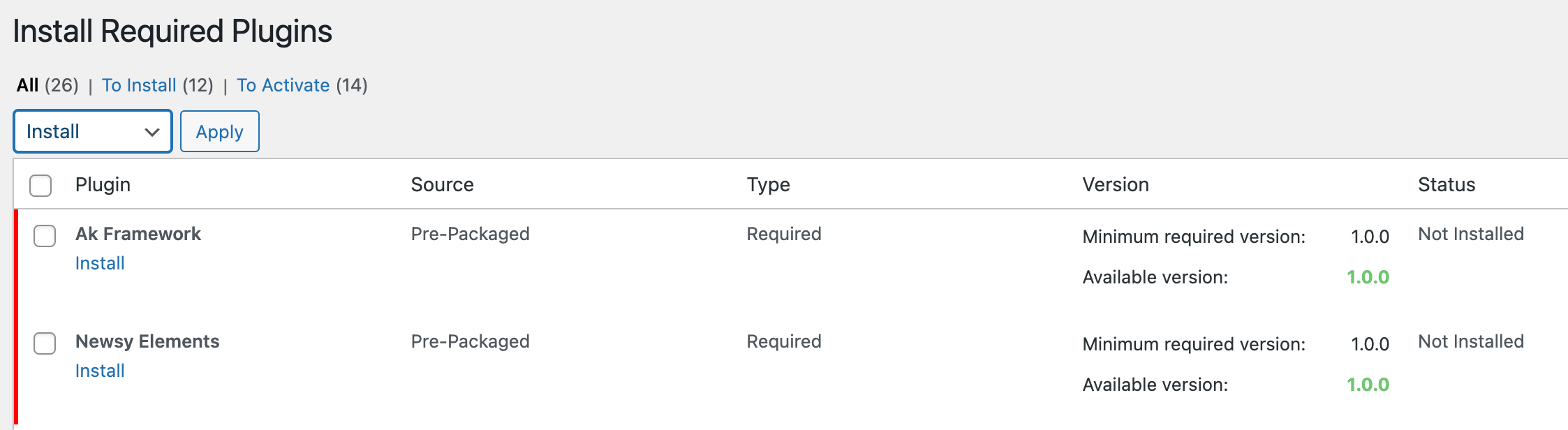Click the Status column header
Image resolution: width=1568 pixels, height=430 pixels.
[x=1445, y=184]
